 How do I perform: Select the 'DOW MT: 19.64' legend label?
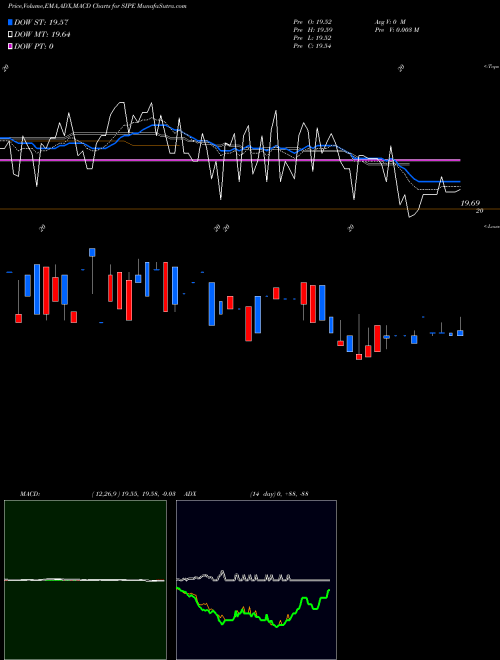tap(42, 35)
